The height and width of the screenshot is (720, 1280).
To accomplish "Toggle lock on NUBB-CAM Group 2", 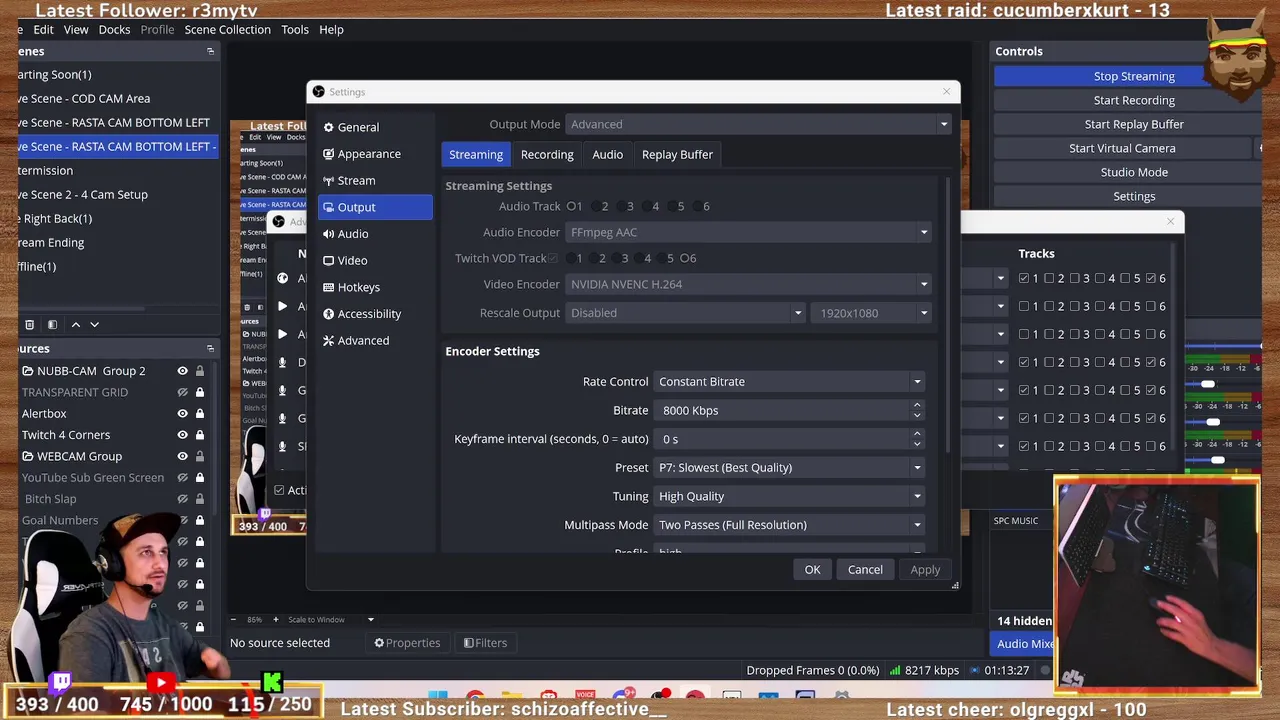I will 200,371.
